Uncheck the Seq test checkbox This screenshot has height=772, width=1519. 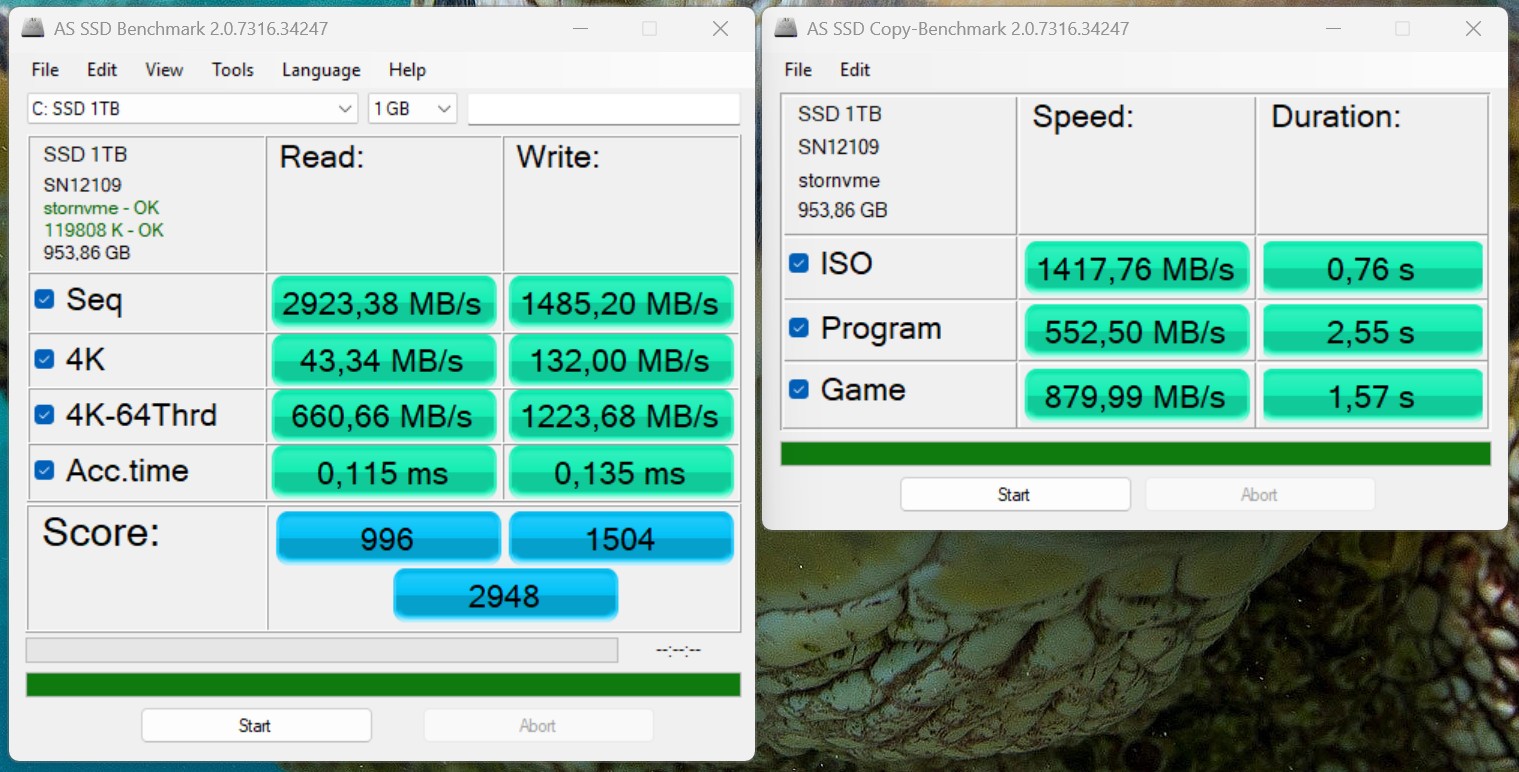coord(44,299)
